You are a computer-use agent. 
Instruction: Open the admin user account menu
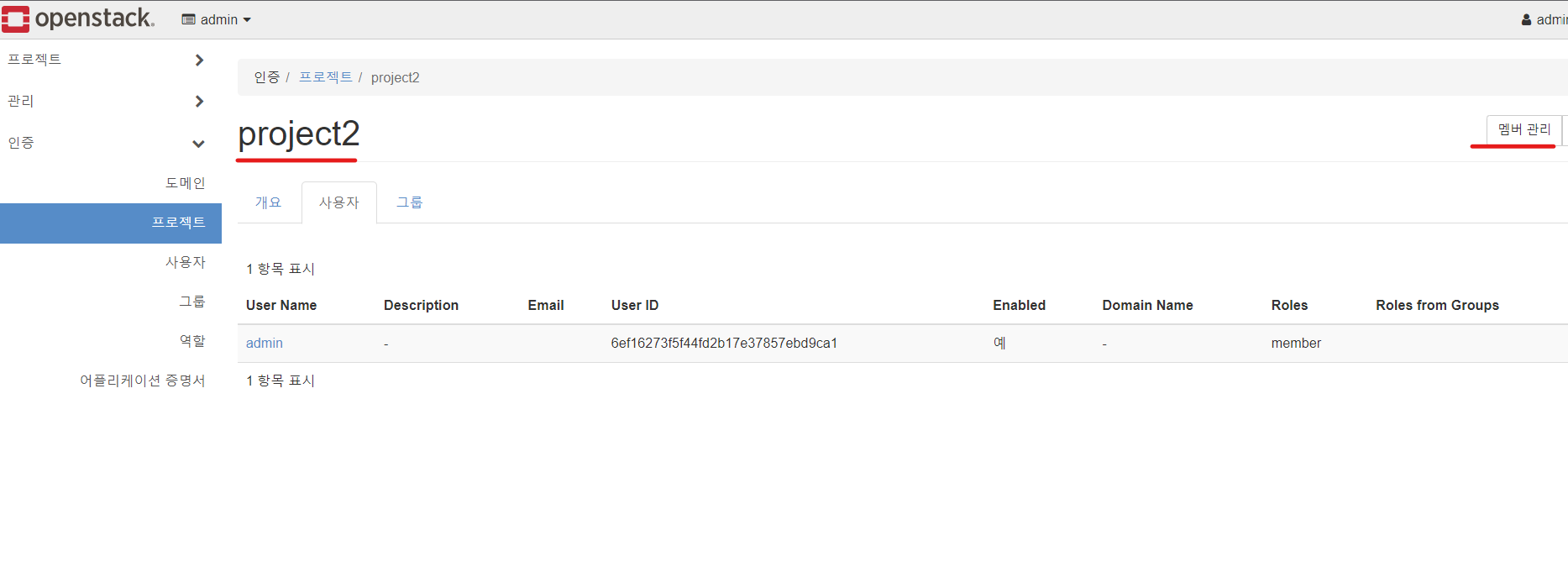pyautogui.click(x=1544, y=19)
